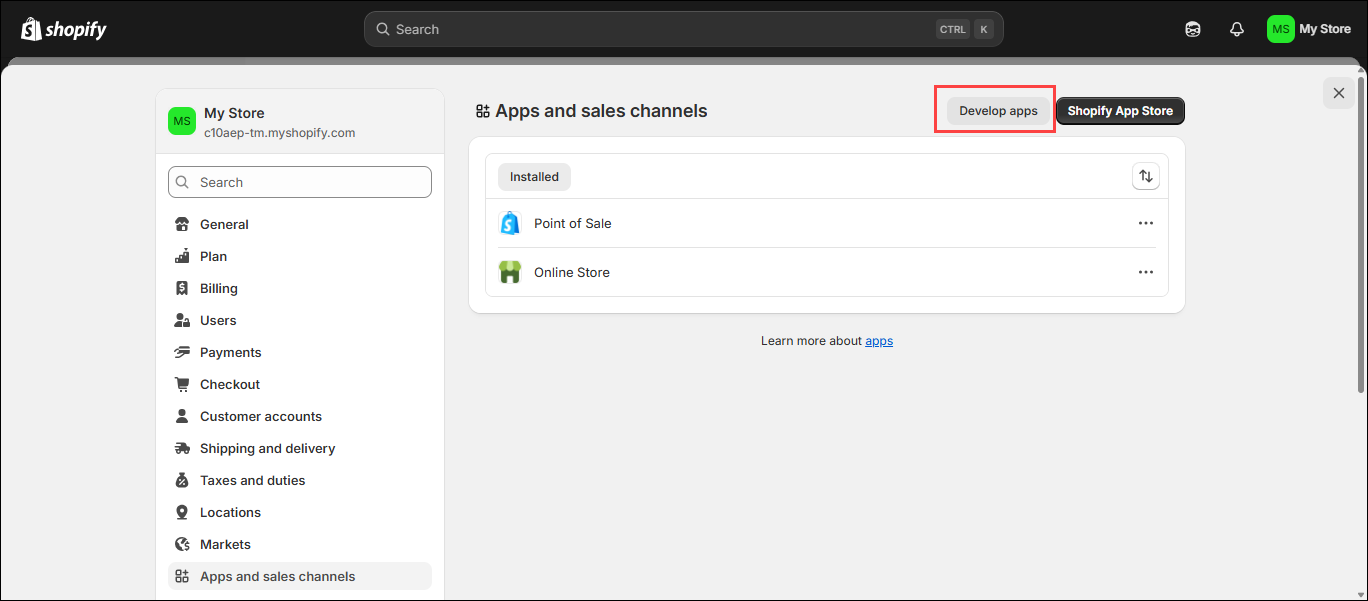Viewport: 1368px width, 601px height.
Task: Open Point of Sale more options menu
Action: tap(1145, 223)
